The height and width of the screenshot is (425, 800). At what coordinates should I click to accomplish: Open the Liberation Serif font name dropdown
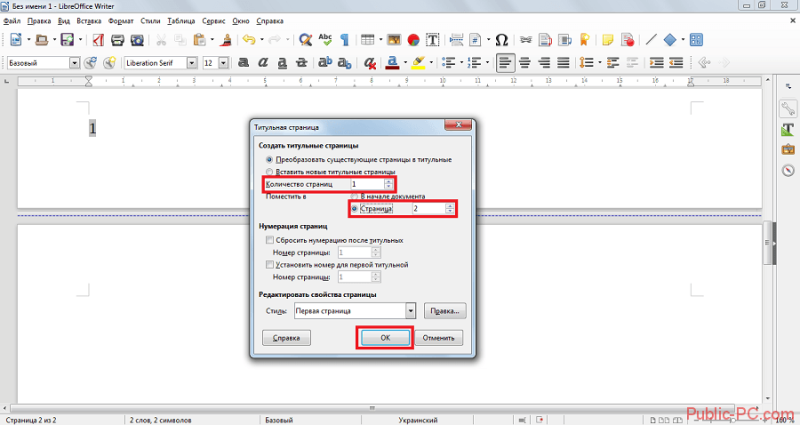pos(192,63)
